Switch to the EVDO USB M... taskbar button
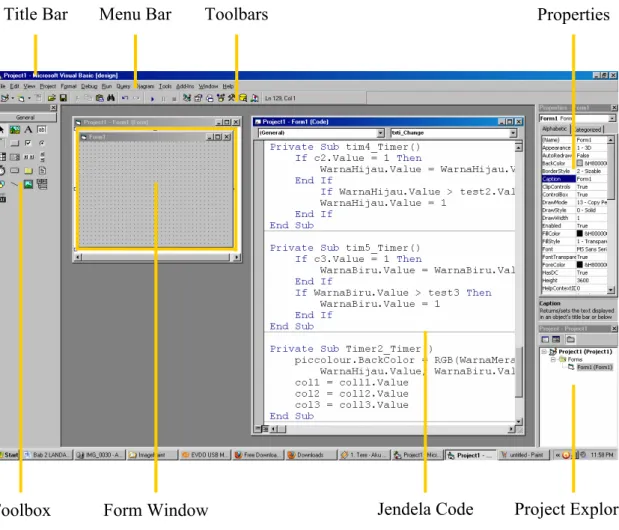The height and width of the screenshot is (530, 619). click(x=205, y=455)
